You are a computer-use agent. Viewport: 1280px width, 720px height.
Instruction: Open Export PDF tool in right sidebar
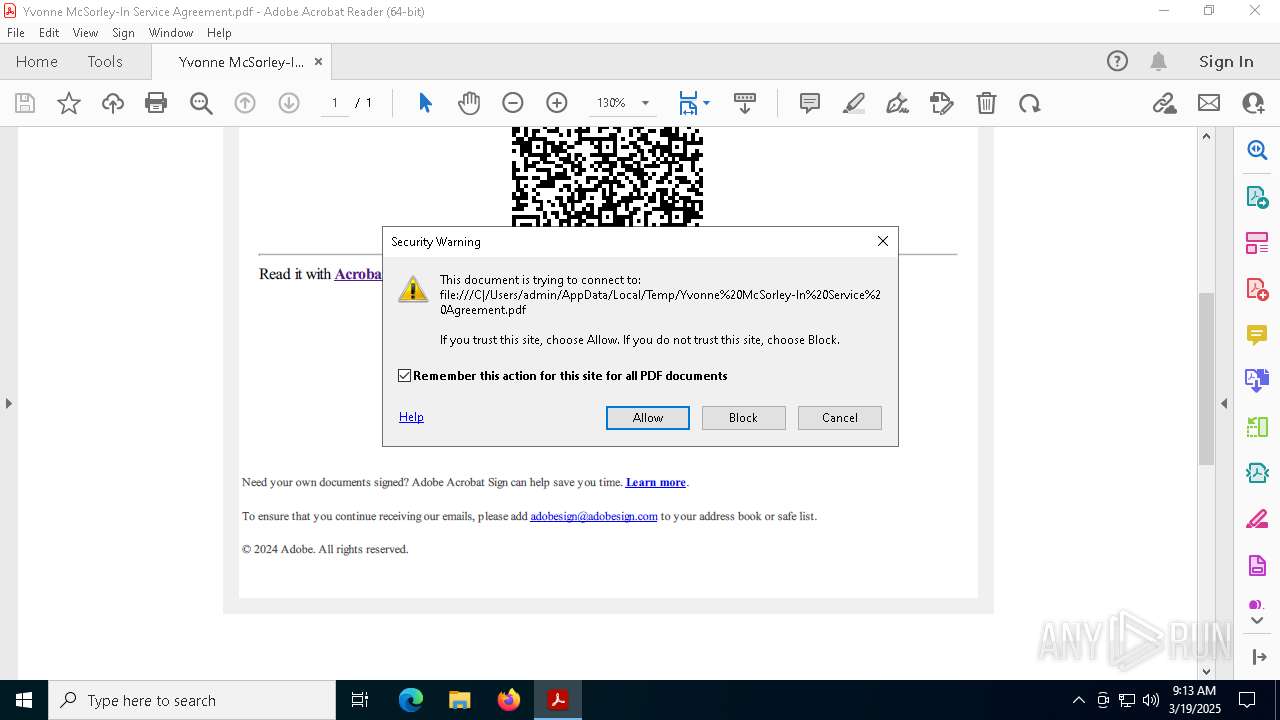tap(1257, 197)
